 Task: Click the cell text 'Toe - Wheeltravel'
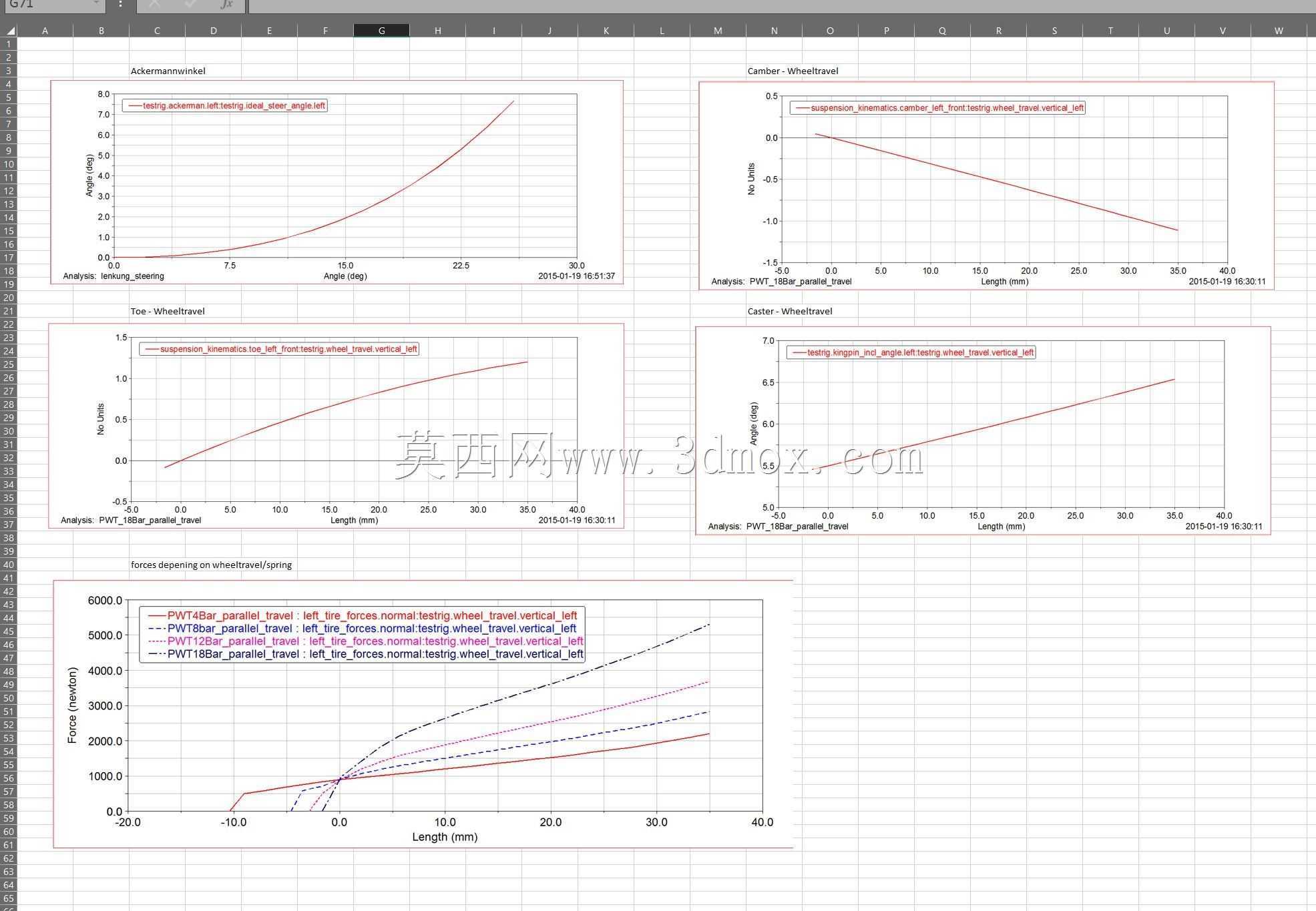click(168, 311)
